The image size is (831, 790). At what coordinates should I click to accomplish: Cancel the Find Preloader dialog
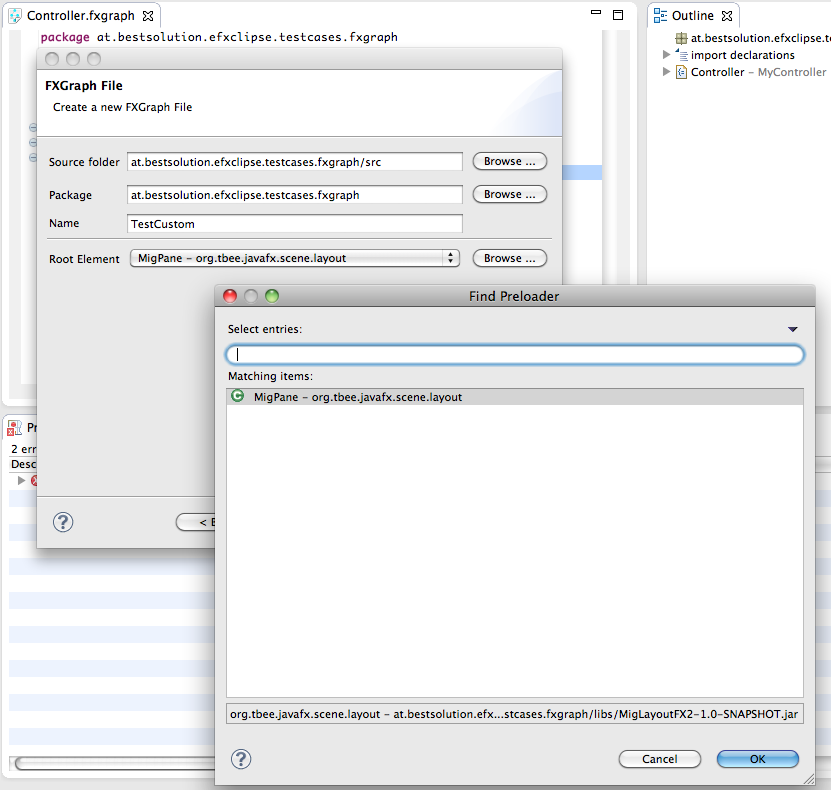(x=659, y=759)
